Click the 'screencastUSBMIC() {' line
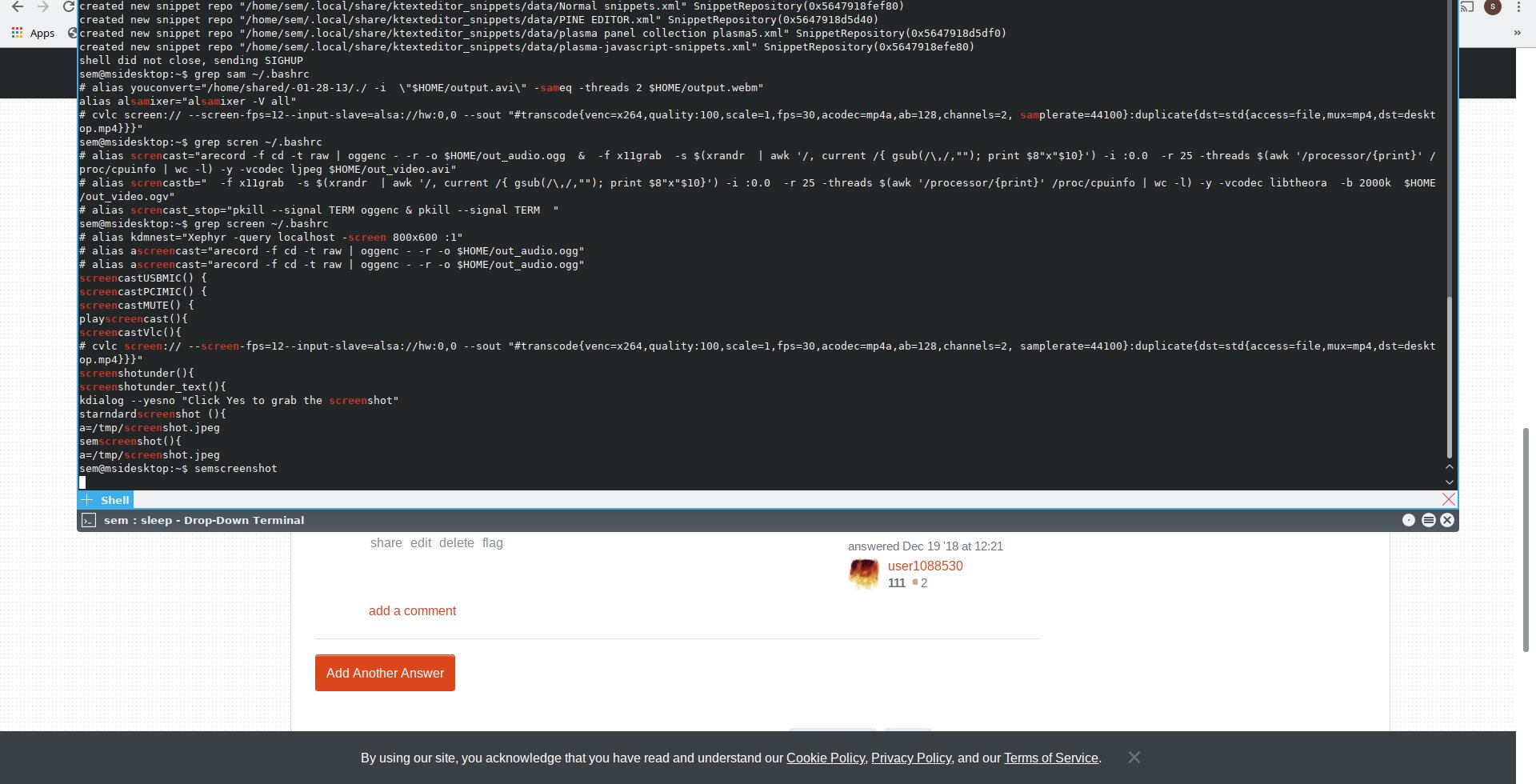 pyautogui.click(x=143, y=278)
